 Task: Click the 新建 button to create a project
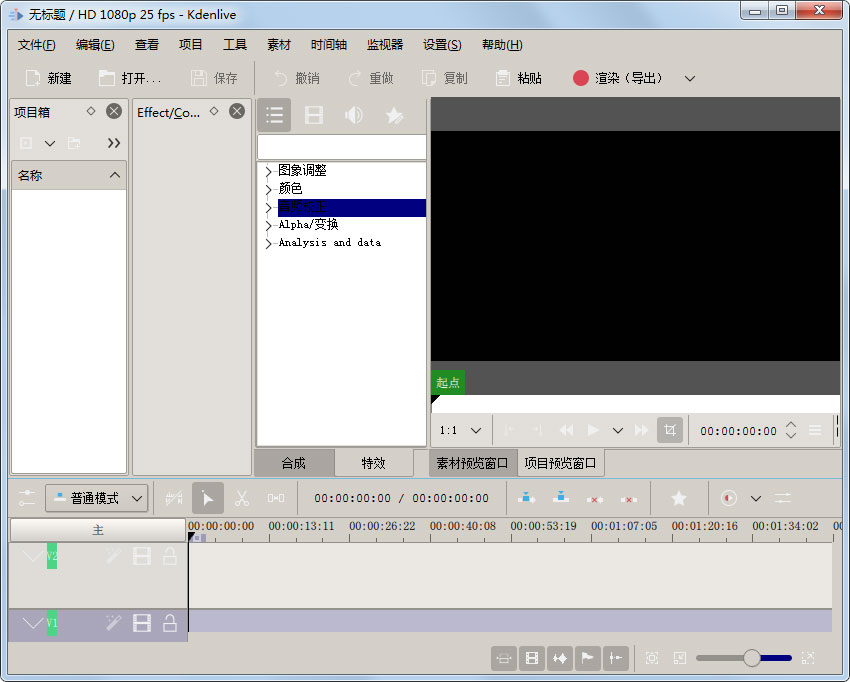[x=48, y=77]
